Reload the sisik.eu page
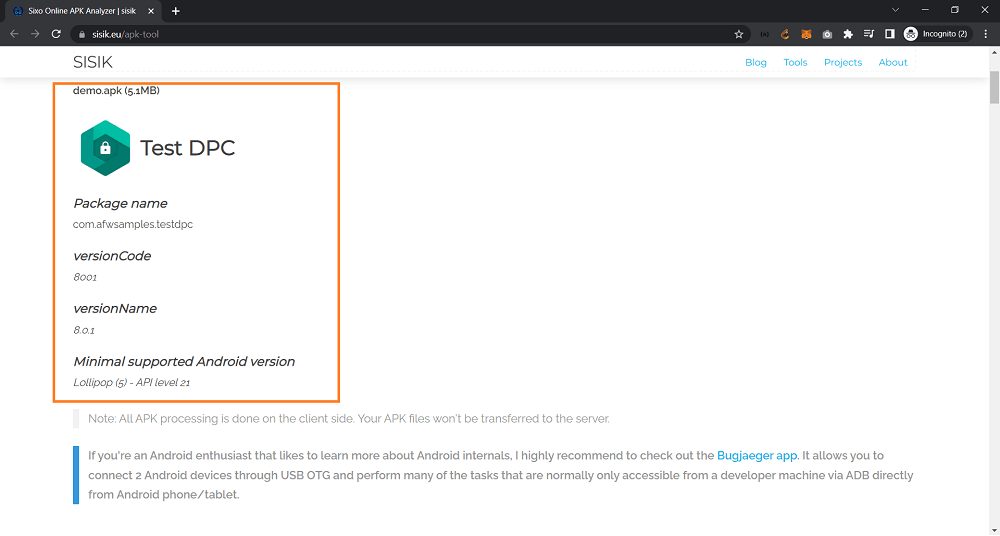 coord(56,34)
